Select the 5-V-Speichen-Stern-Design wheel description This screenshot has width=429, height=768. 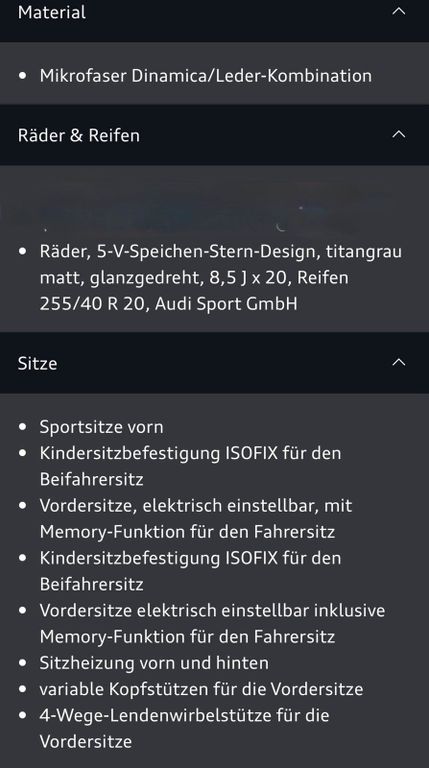point(220,277)
